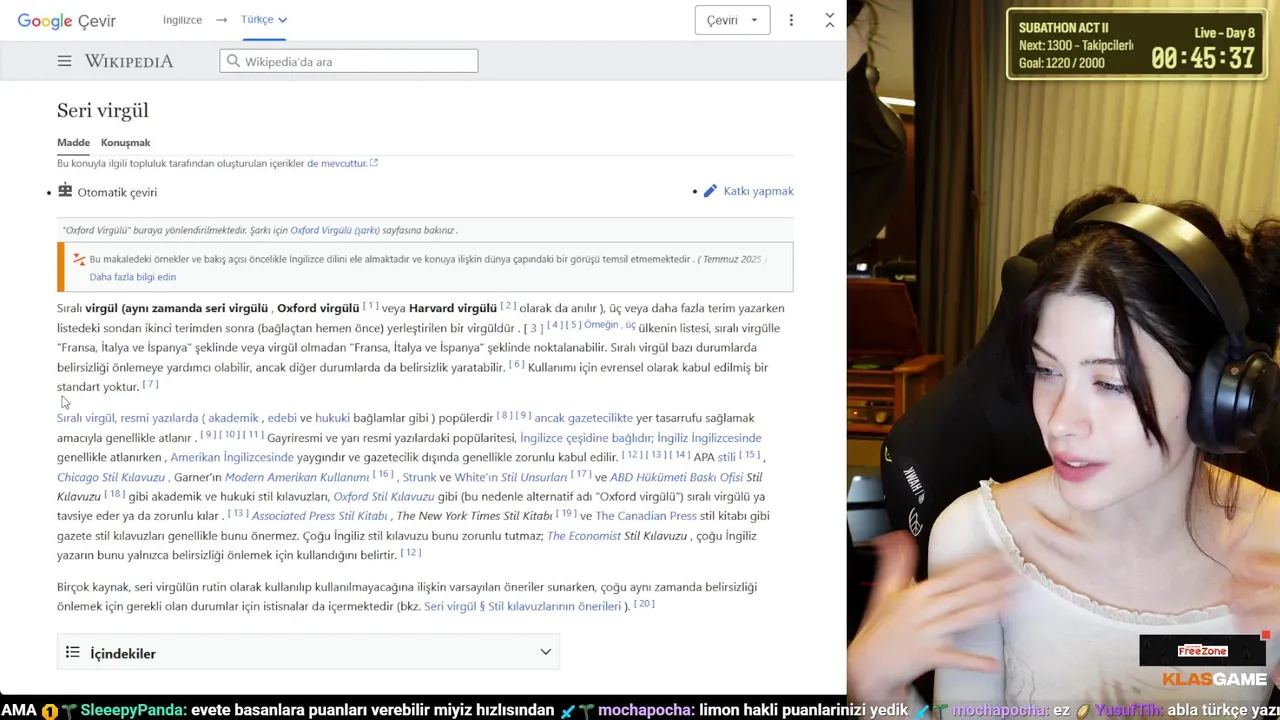
Task: Click the SUBATHON ACT II overlay title
Action: pos(1063,28)
